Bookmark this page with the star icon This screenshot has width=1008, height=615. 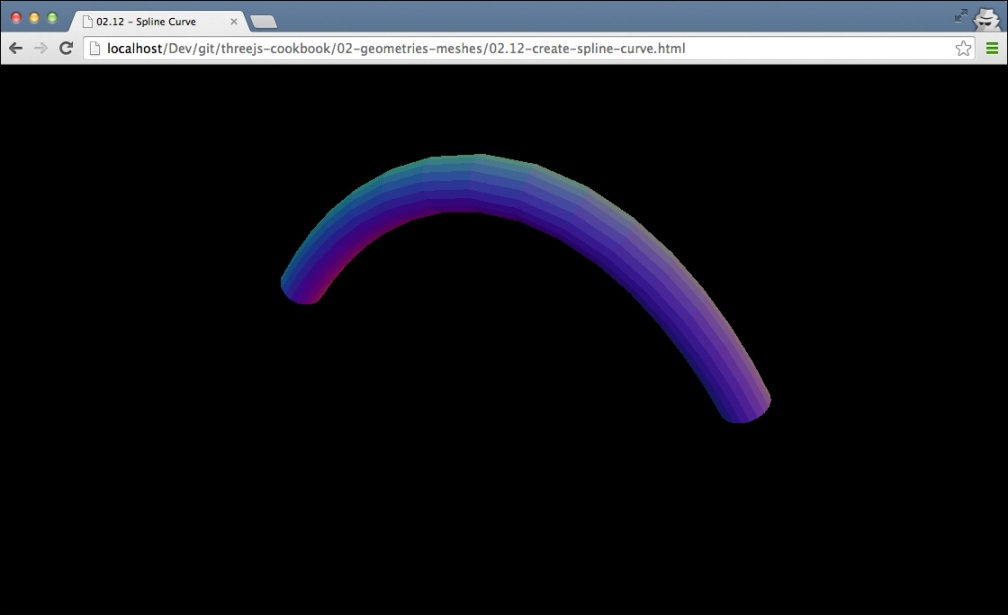[963, 48]
